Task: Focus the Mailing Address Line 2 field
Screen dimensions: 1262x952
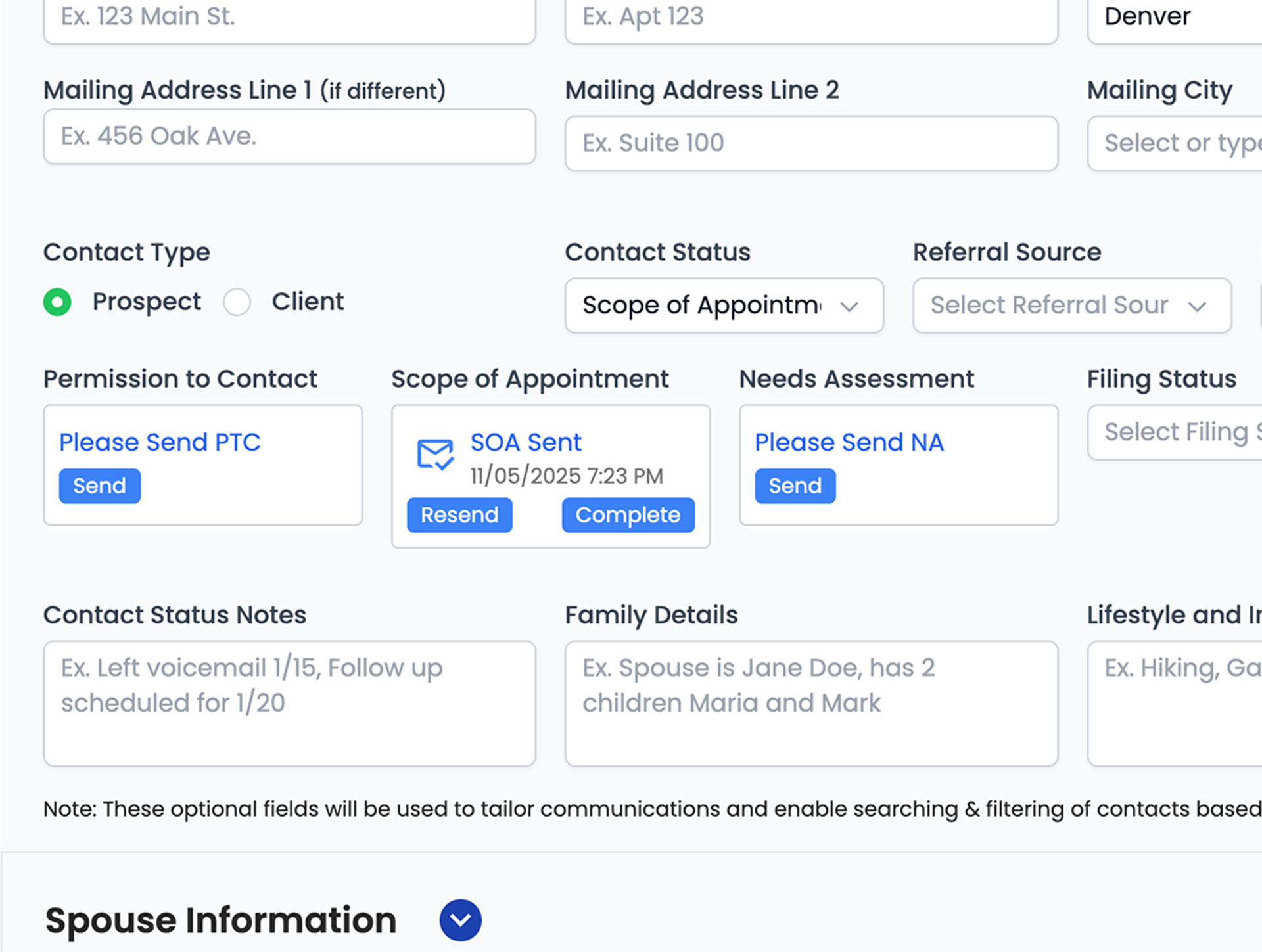Action: pyautogui.click(x=811, y=143)
